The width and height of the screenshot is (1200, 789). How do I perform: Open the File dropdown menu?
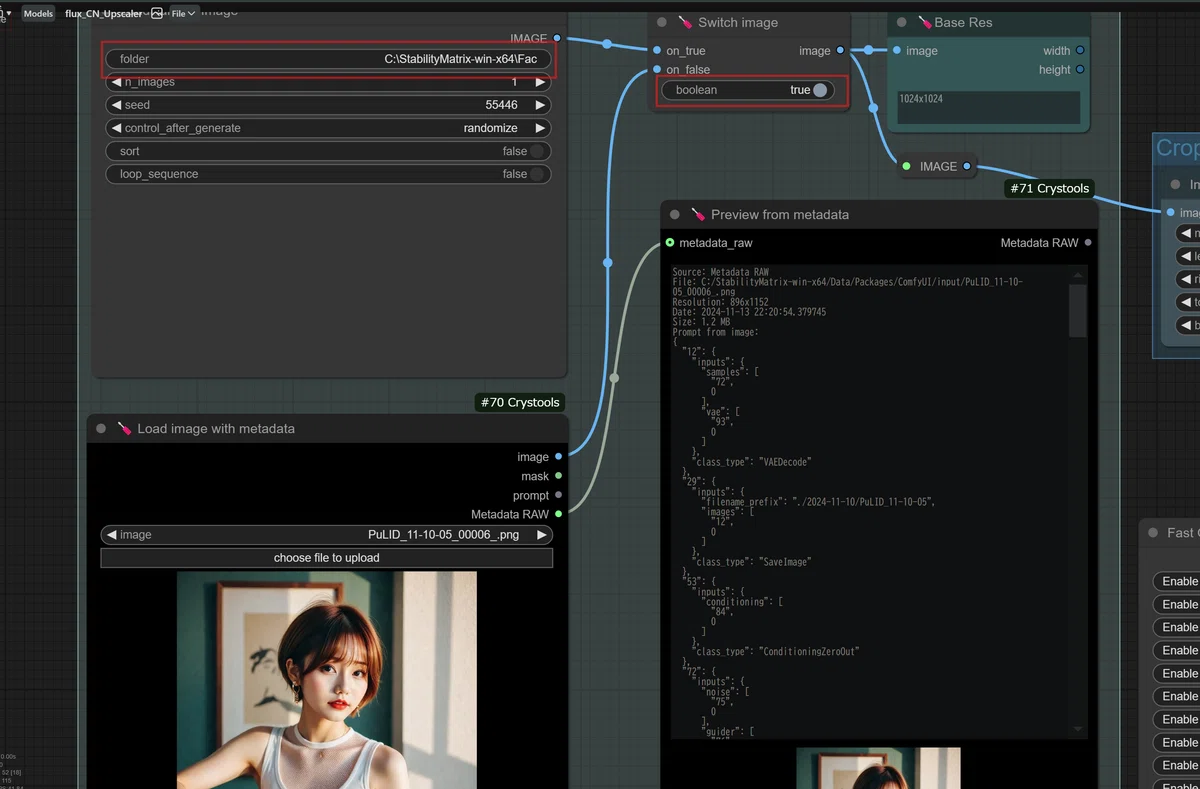tap(184, 13)
